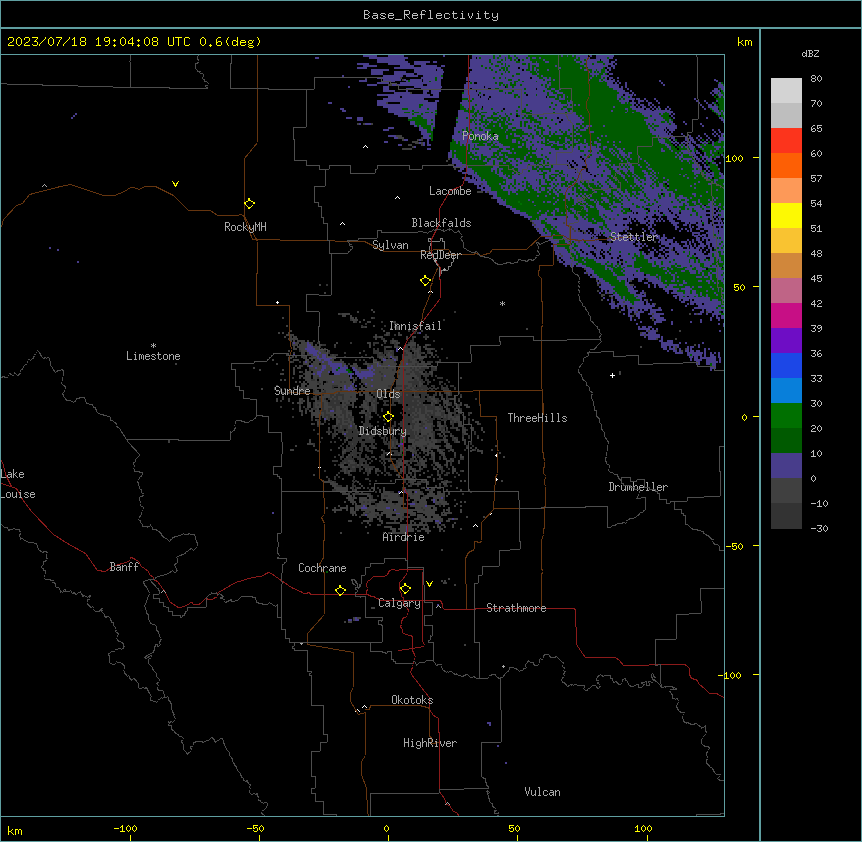Click the Okotoks city label
862x842 pixels.
click(x=412, y=700)
